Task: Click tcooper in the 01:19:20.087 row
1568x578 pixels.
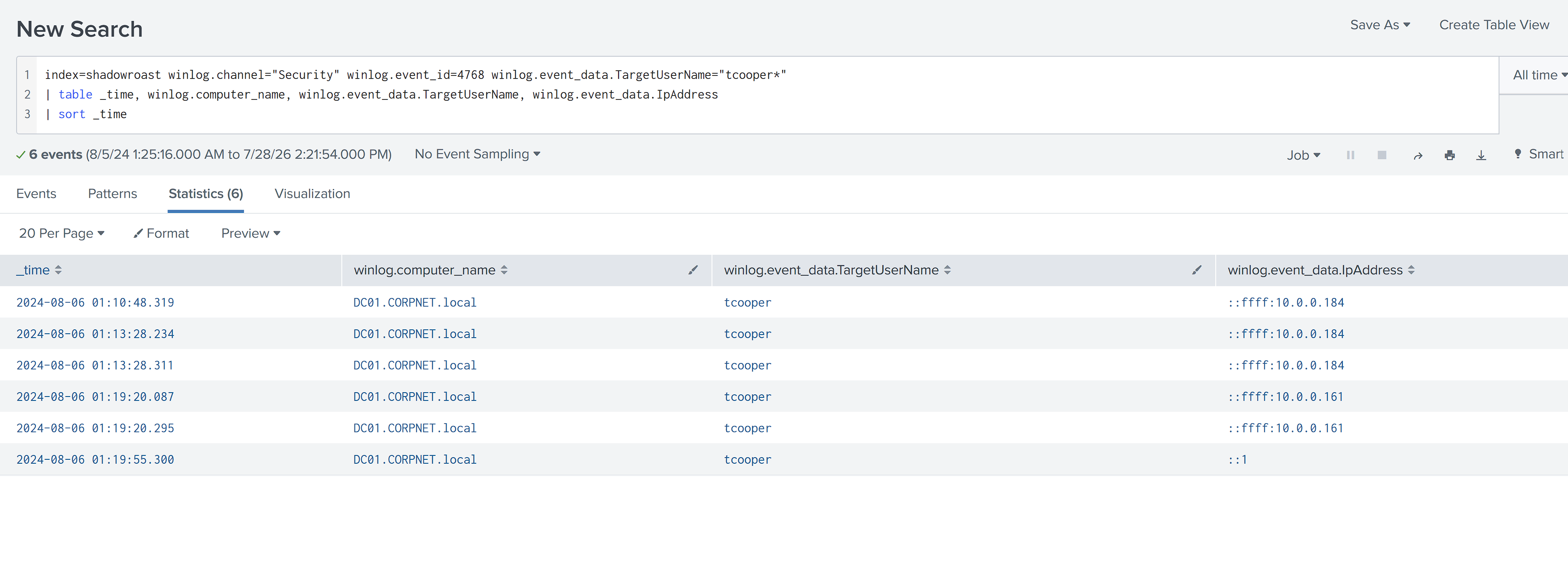Action: tap(747, 397)
